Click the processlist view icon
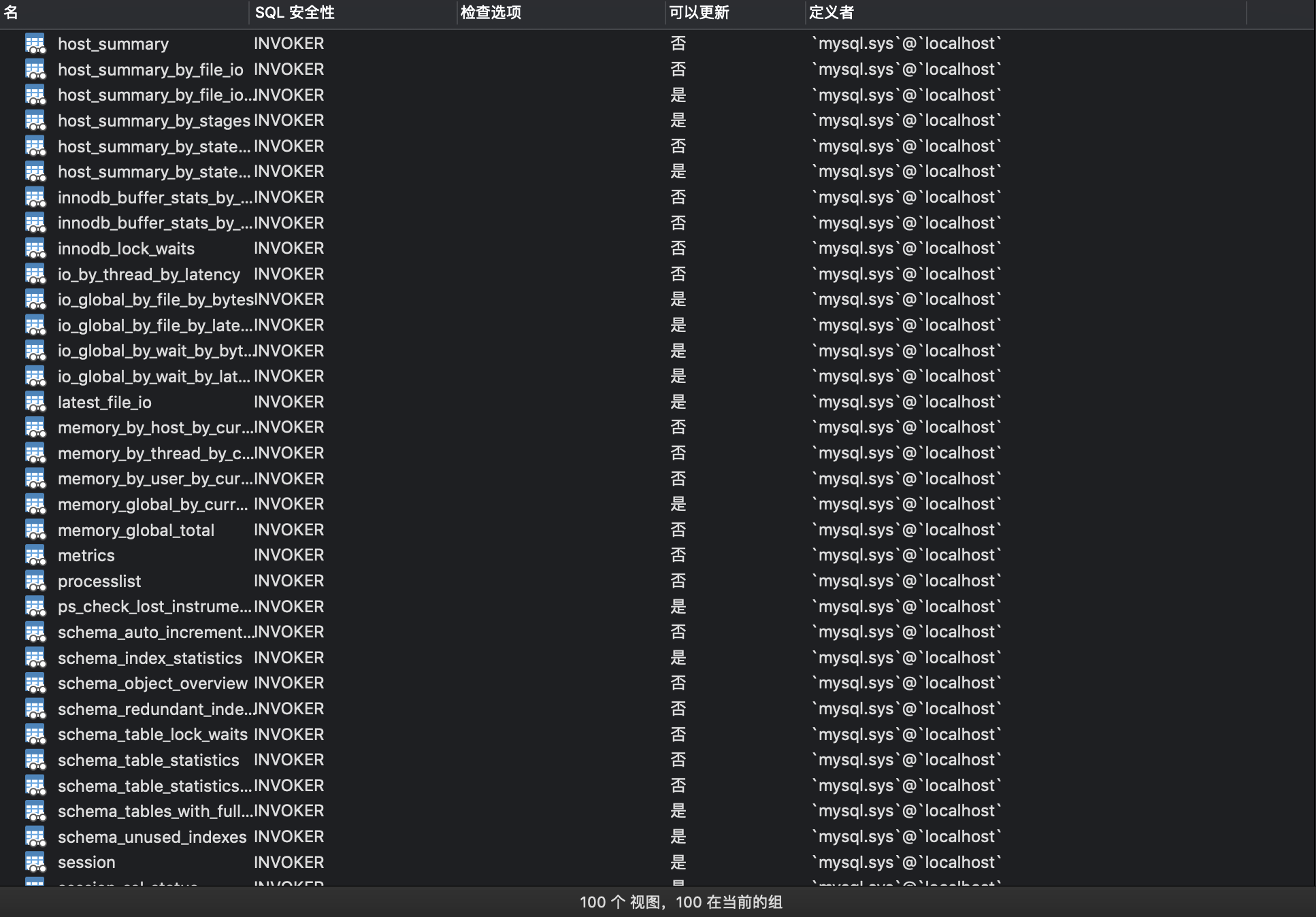Screen dimensions: 1316x917 (35, 581)
